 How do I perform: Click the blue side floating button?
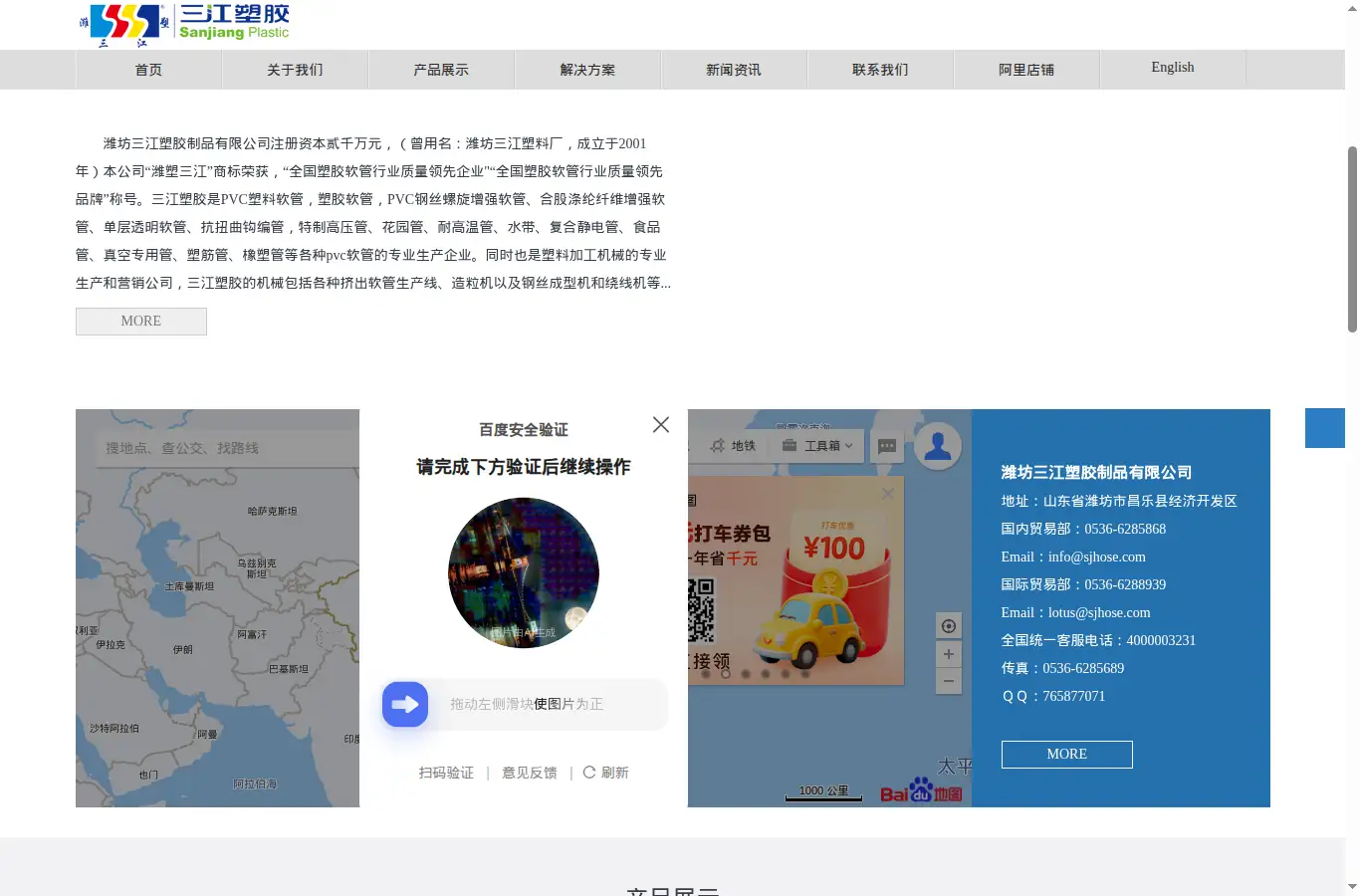click(x=1325, y=428)
